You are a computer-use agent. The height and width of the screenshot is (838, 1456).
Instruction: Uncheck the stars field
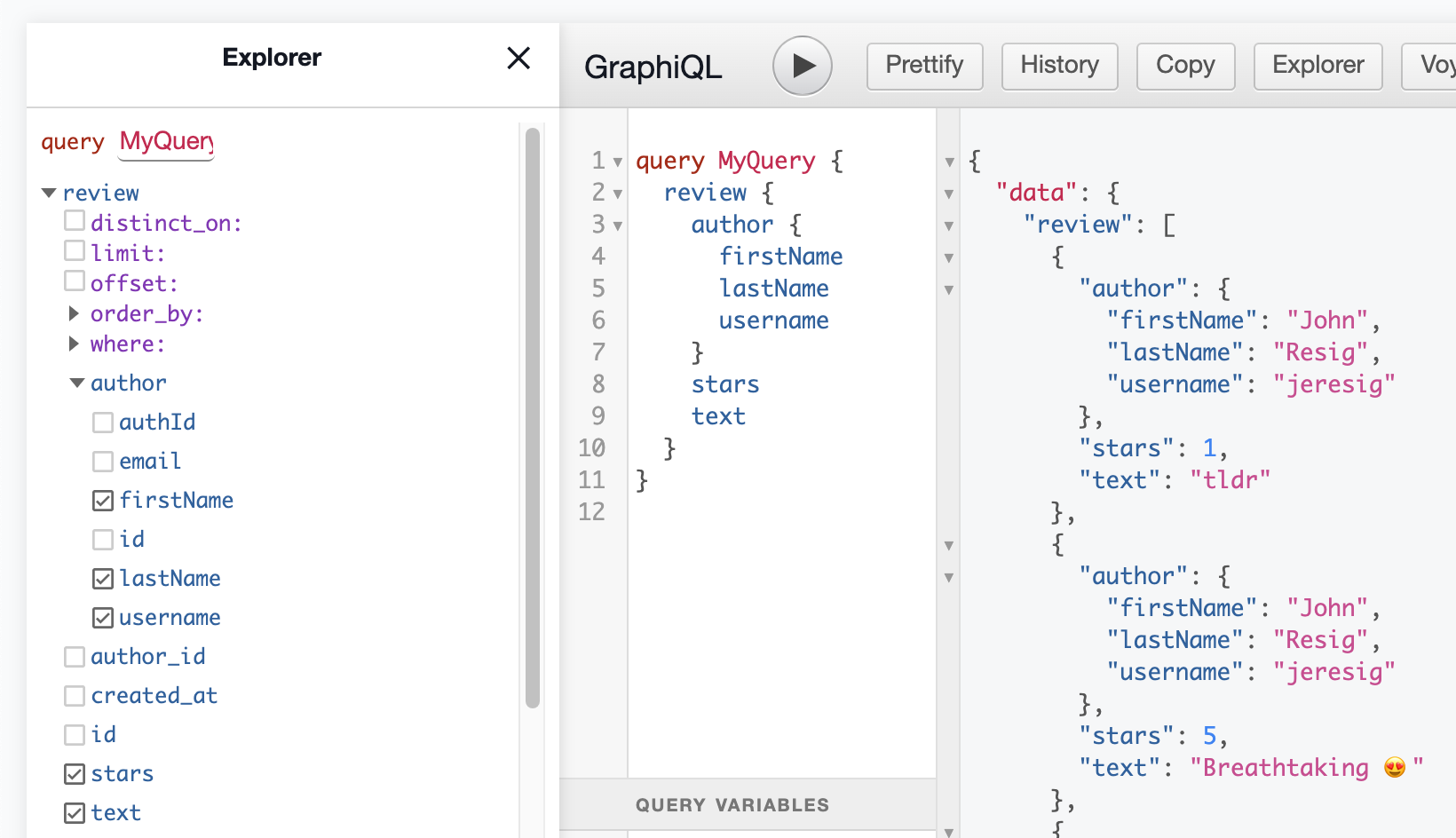click(75, 774)
